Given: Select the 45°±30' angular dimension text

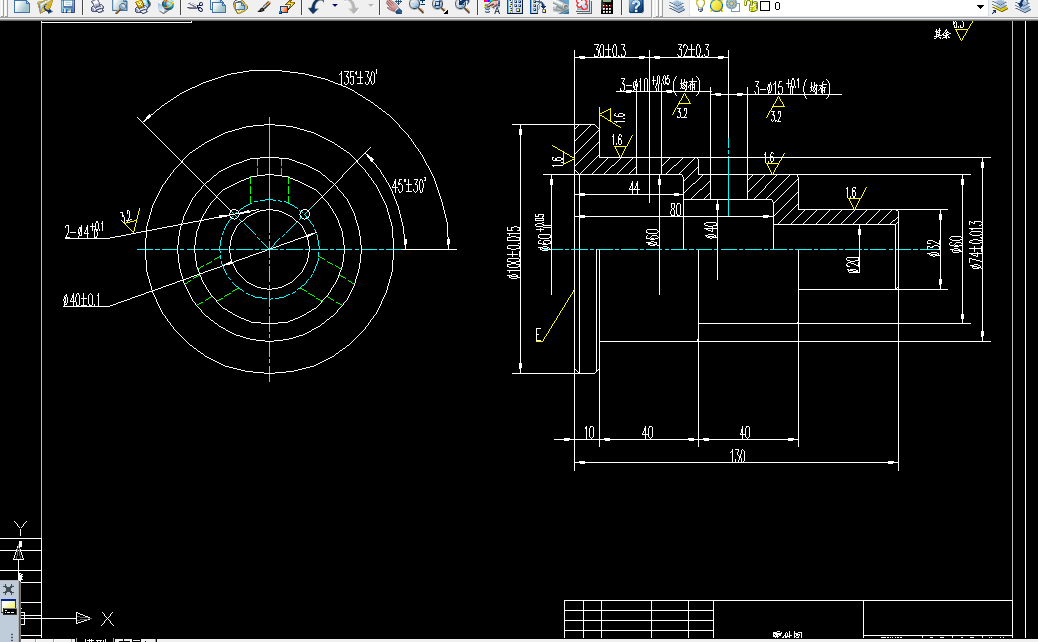Looking at the screenshot, I should coord(408,185).
